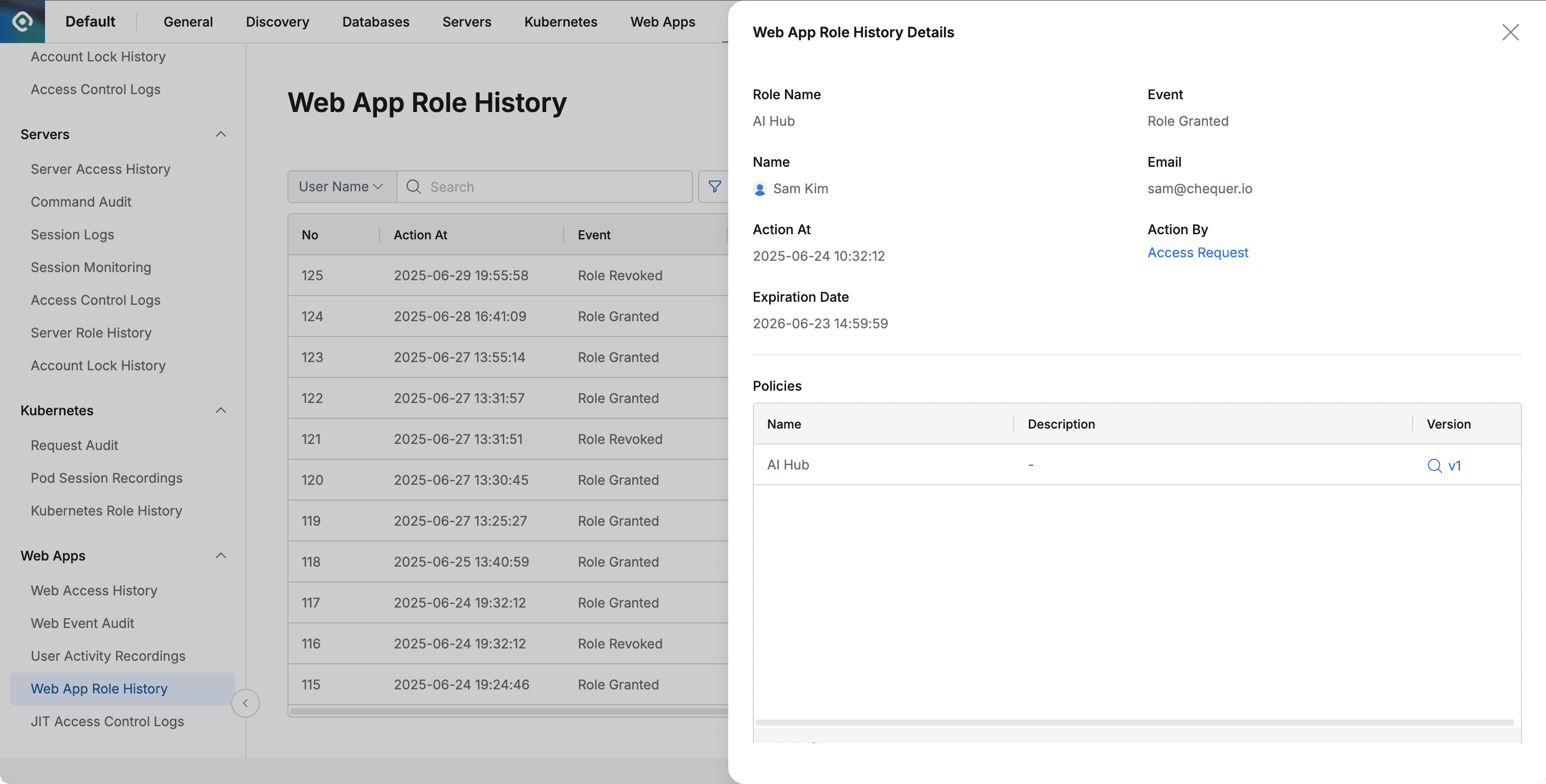Switch to the Discovery tab
Image resolution: width=1546 pixels, height=784 pixels.
(x=277, y=21)
